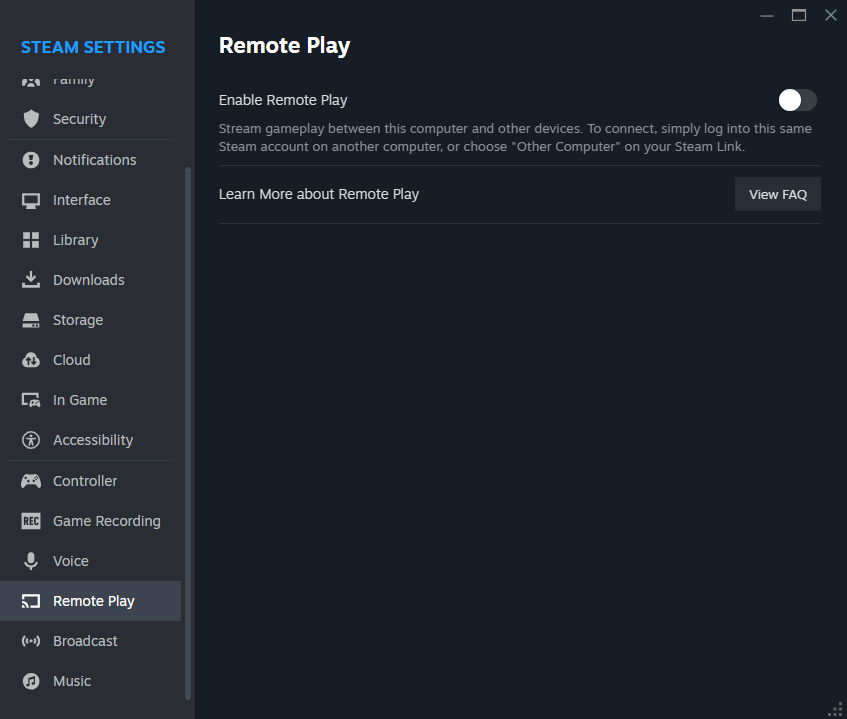The height and width of the screenshot is (719, 847).
Task: Maximize the Steam Settings window
Action: point(799,15)
